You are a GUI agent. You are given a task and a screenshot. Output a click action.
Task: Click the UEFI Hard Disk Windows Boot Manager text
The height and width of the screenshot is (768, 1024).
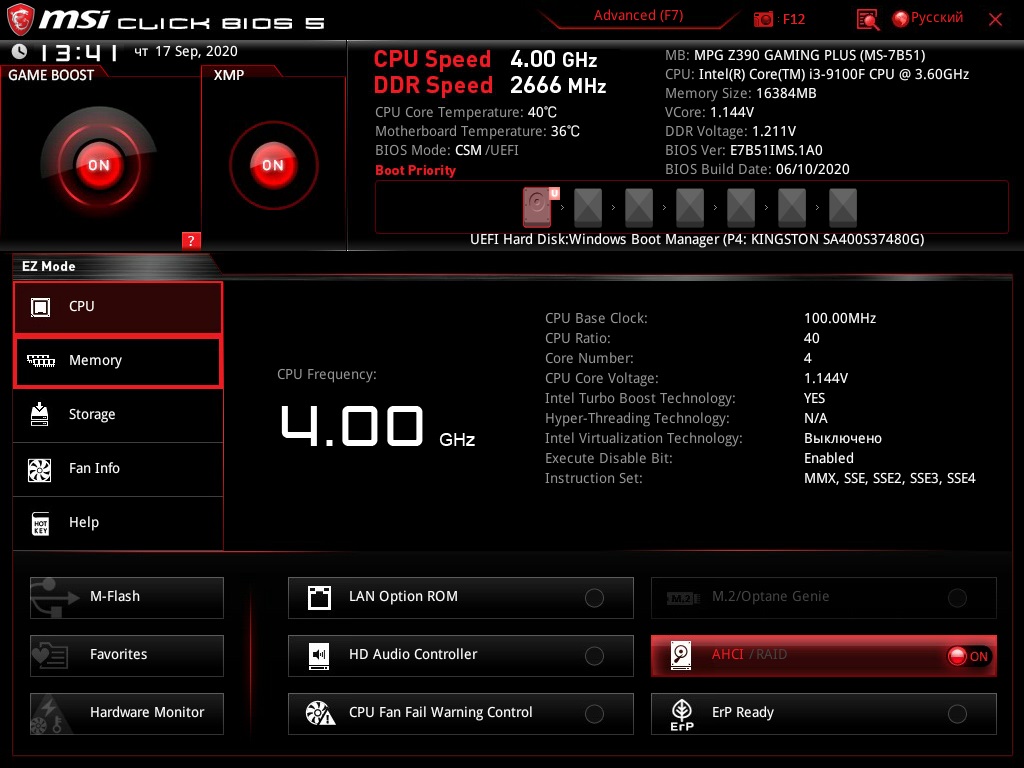[x=697, y=240]
